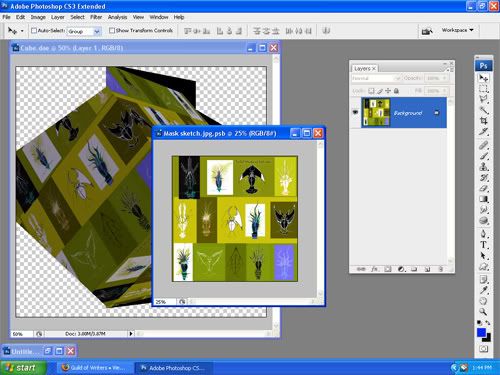Click the Ps logo atop the toolbox
This screenshot has height=375, width=500.
(x=483, y=66)
